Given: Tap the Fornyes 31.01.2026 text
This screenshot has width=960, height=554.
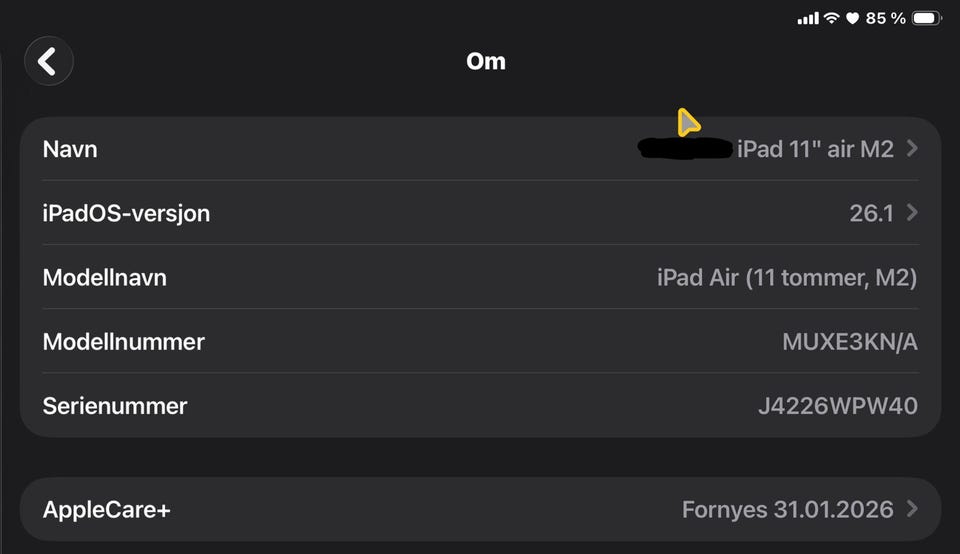Looking at the screenshot, I should 787,509.
